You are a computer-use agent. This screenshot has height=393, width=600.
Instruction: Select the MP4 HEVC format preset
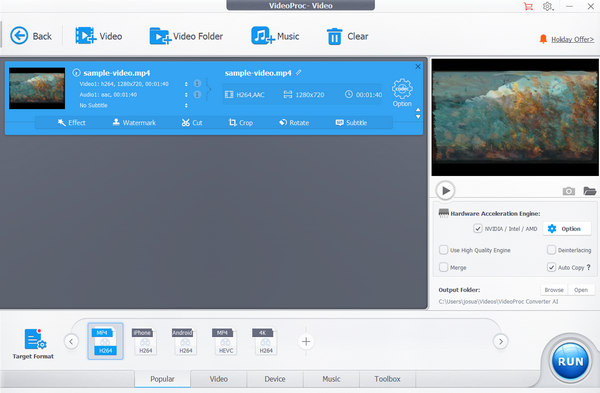pyautogui.click(x=225, y=341)
